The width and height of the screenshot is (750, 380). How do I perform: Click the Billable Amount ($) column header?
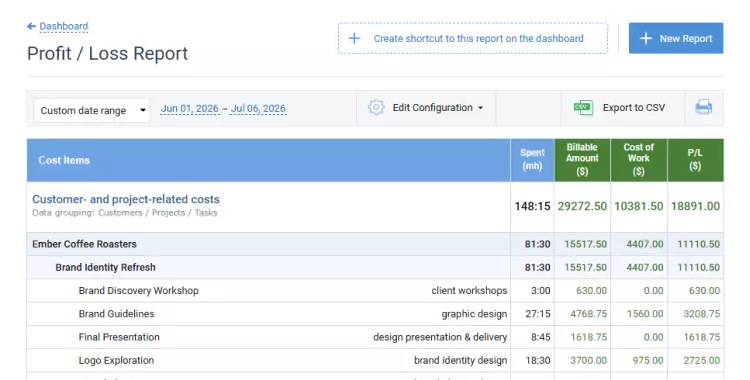point(582,160)
